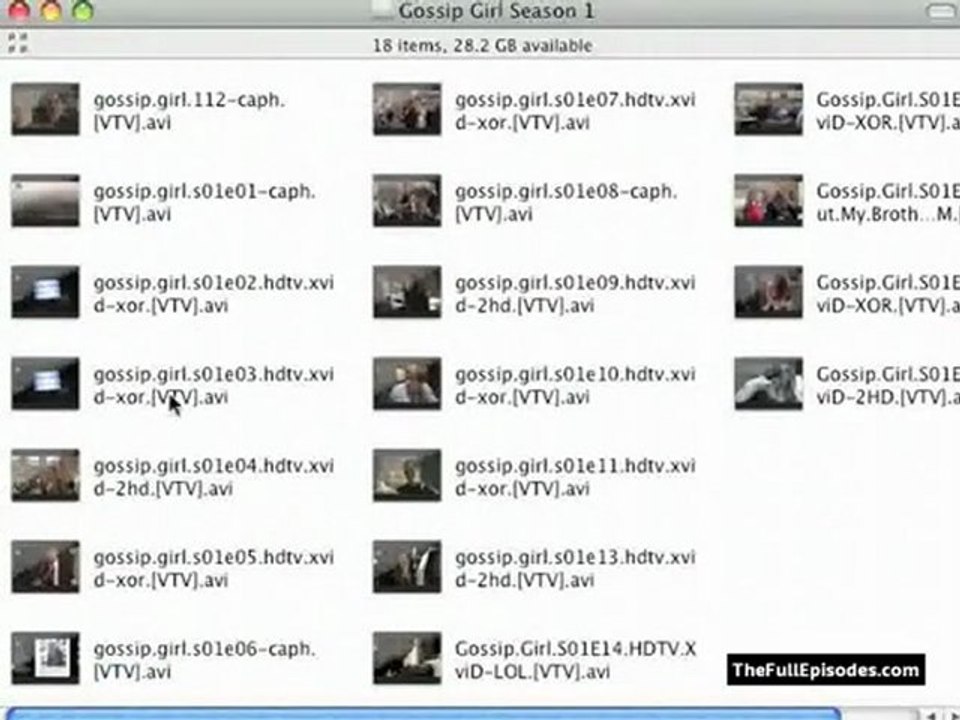The height and width of the screenshot is (720, 960).
Task: Select thumbnail beside the ut.My.Broth…M. file name
Action: [769, 200]
